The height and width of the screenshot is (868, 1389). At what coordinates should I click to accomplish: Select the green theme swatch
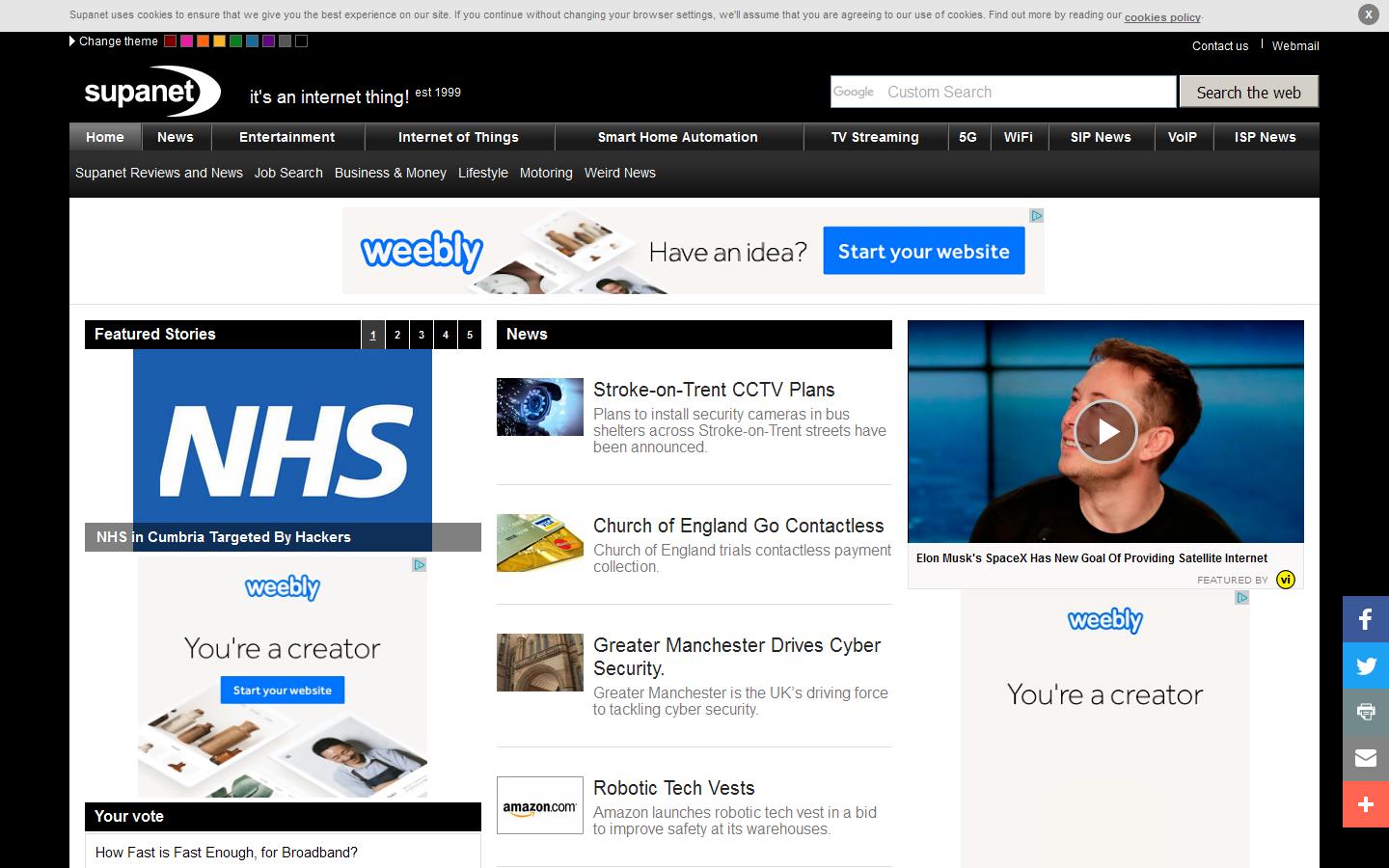[x=235, y=41]
